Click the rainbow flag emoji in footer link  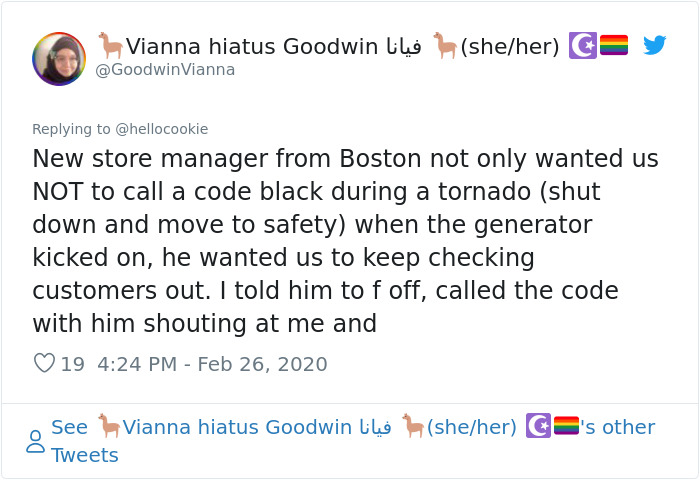(x=566, y=426)
